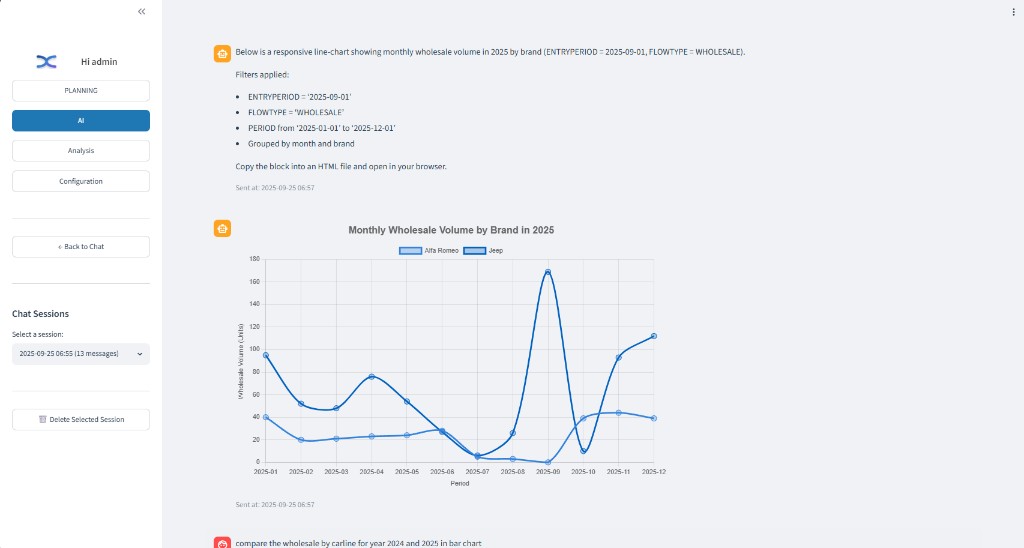This screenshot has width=1024, height=548.
Task: Delete the selected session
Action: pos(81,419)
